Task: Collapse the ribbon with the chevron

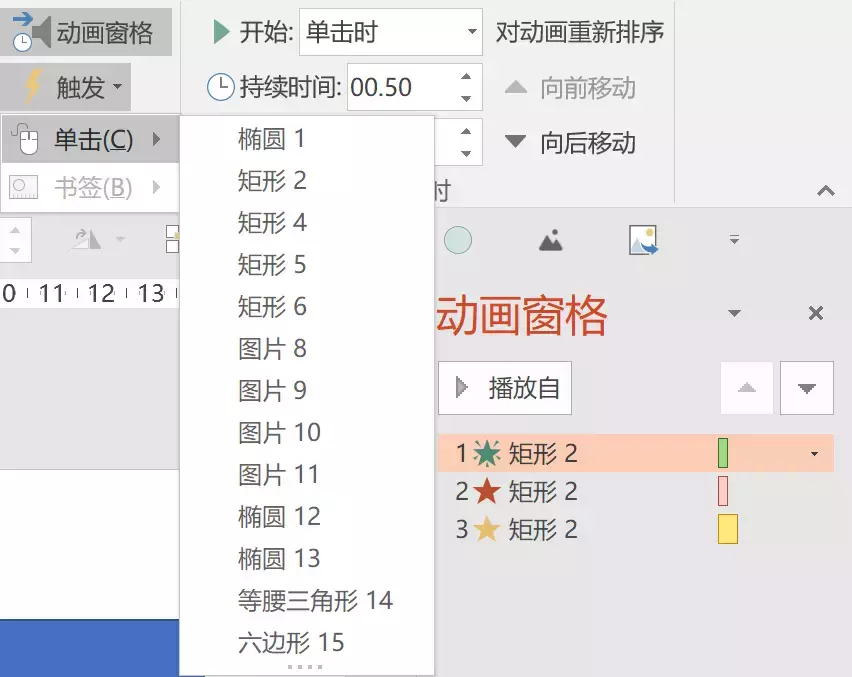Action: tap(825, 190)
